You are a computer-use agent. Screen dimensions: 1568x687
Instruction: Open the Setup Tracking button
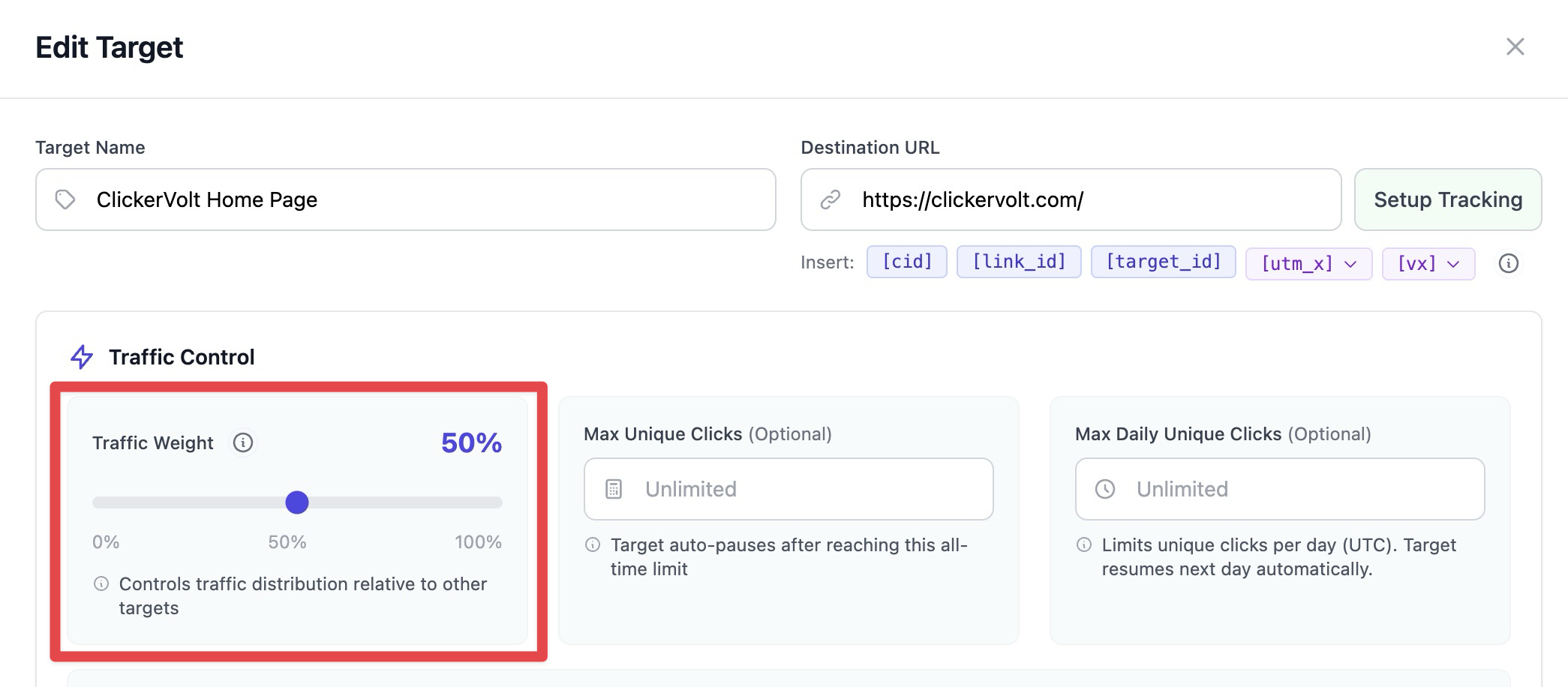click(1448, 199)
